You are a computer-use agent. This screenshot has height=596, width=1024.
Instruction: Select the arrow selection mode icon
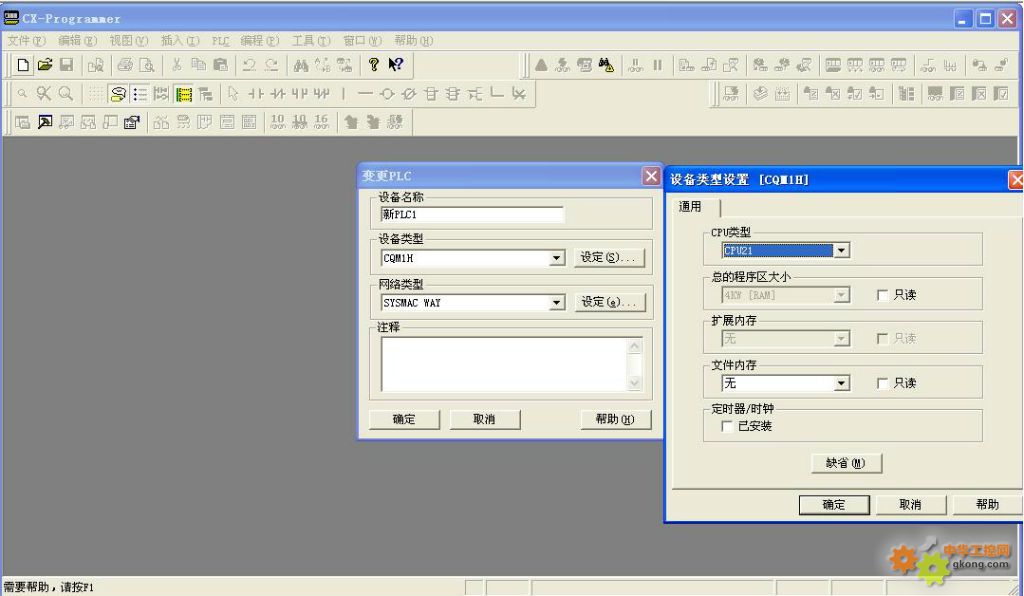click(x=233, y=94)
